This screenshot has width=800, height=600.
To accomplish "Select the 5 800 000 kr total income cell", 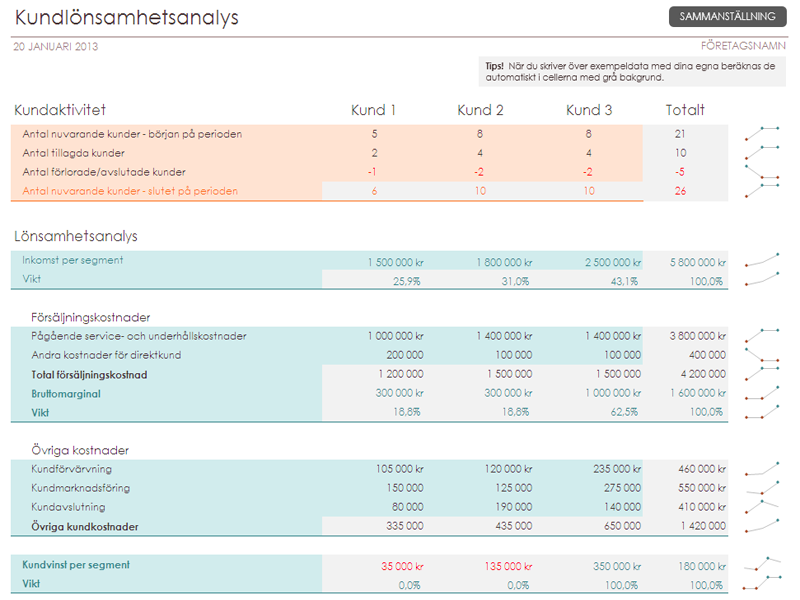I will pyautogui.click(x=697, y=262).
